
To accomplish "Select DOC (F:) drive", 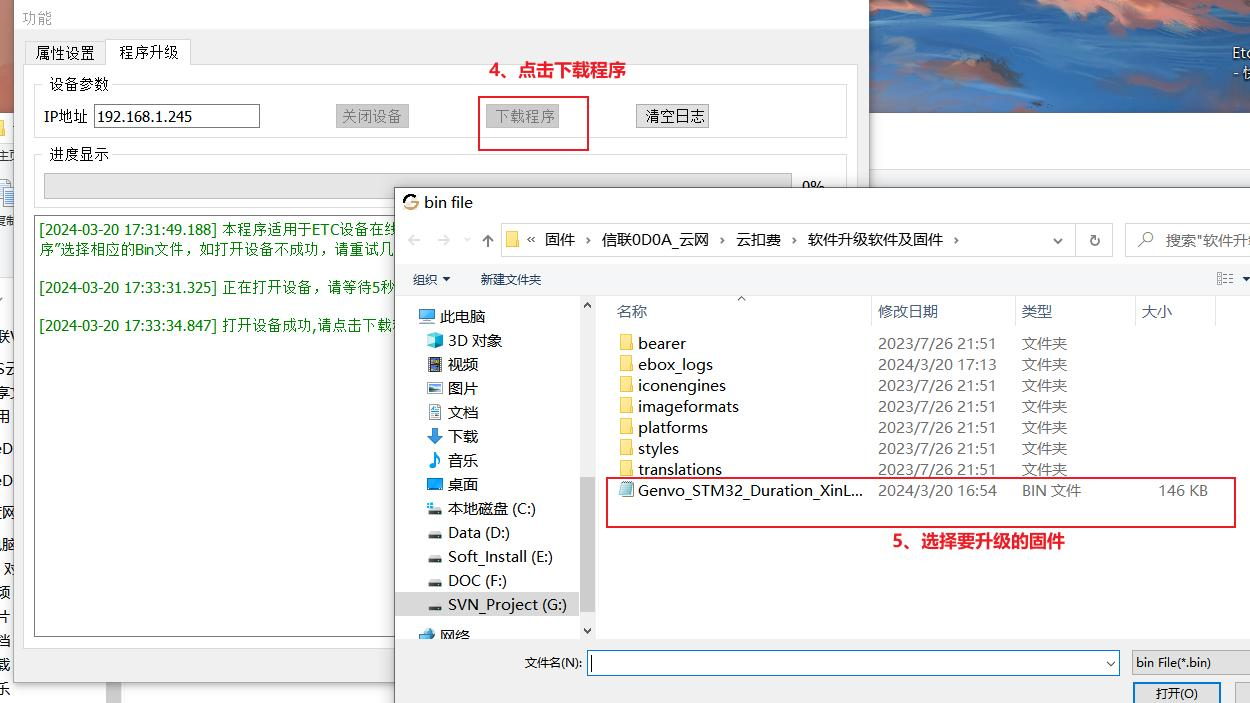I will 477,580.
